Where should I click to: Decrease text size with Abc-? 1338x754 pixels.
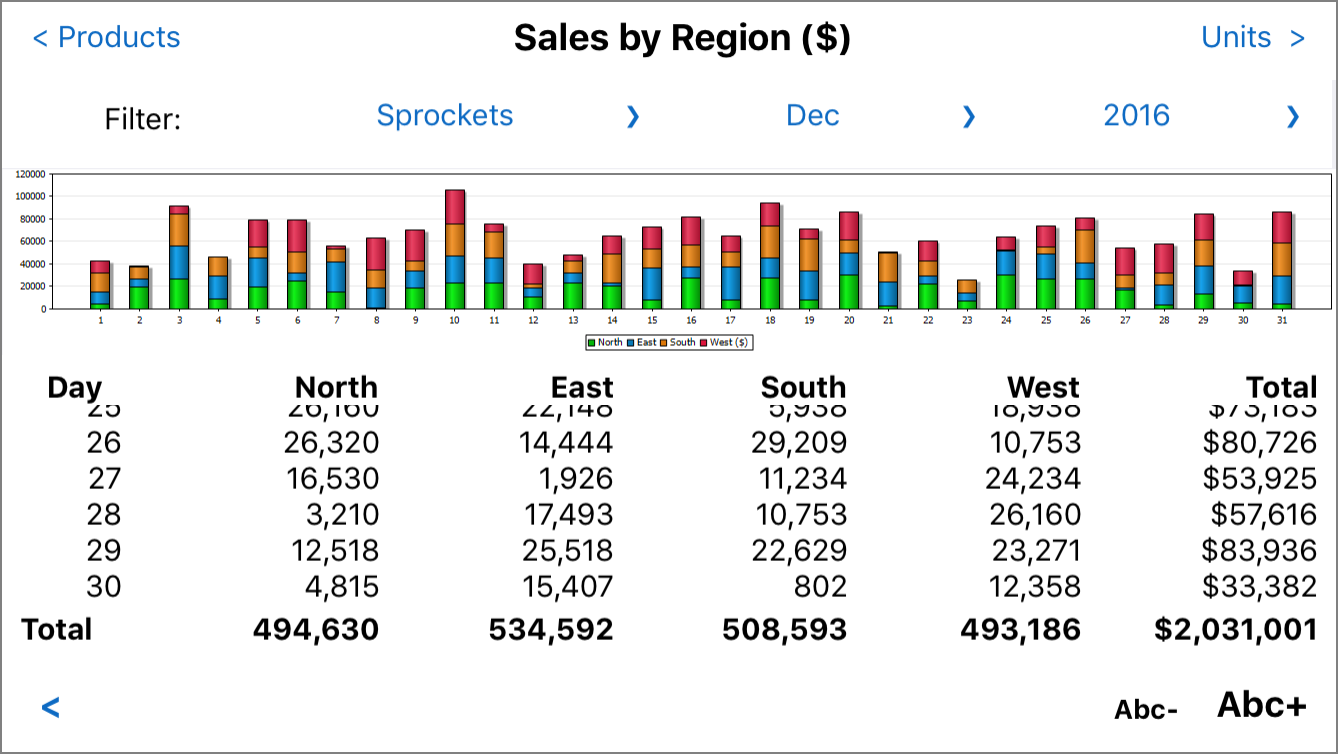tap(1146, 709)
